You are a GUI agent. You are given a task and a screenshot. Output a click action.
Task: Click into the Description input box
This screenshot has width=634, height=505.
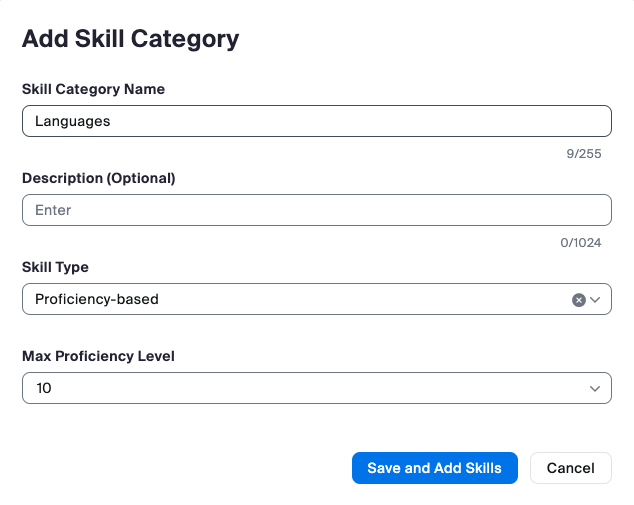[x=316, y=210]
